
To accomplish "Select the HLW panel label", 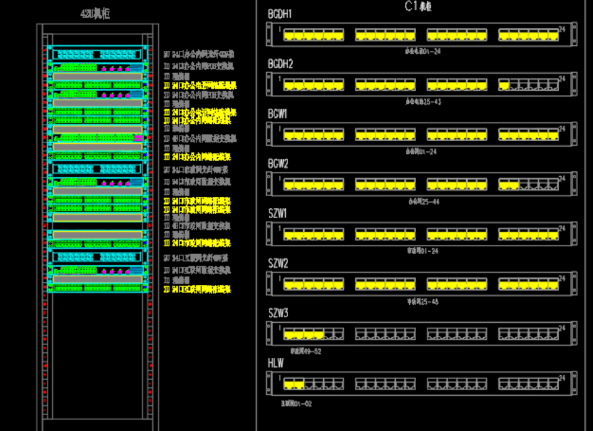I will [x=276, y=363].
